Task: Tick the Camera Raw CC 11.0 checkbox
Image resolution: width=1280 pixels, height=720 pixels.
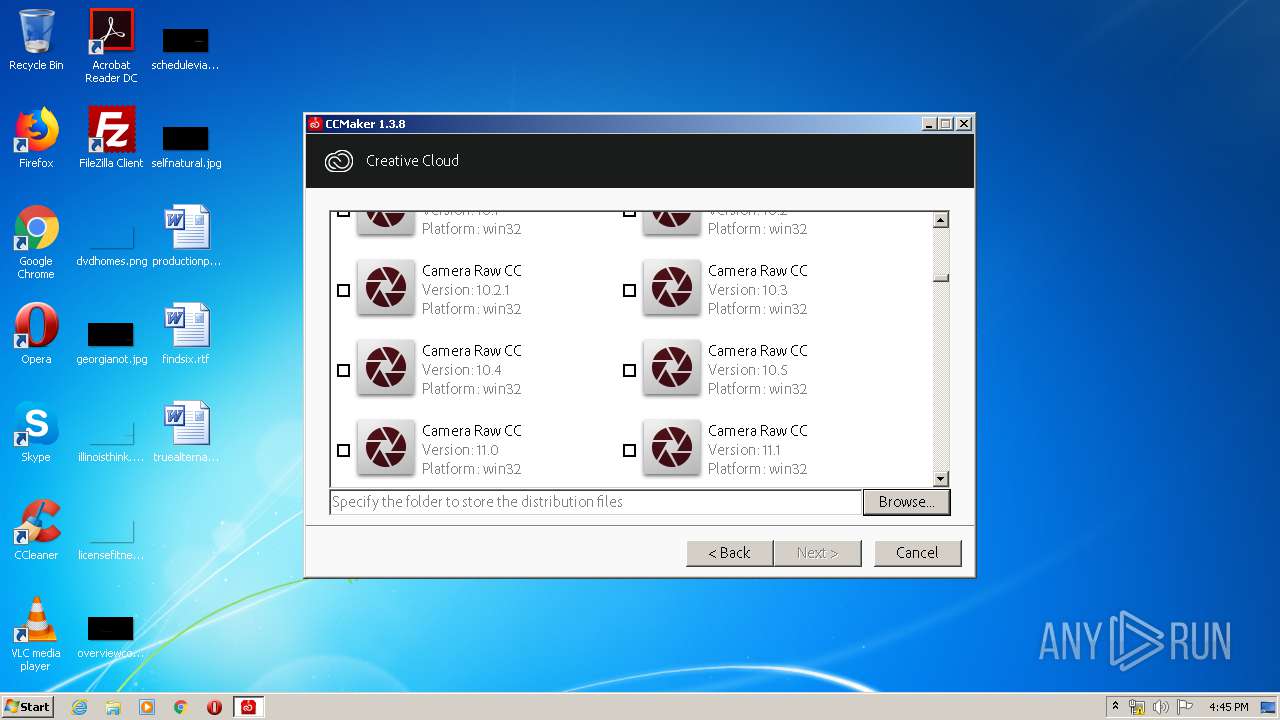Action: coord(343,450)
